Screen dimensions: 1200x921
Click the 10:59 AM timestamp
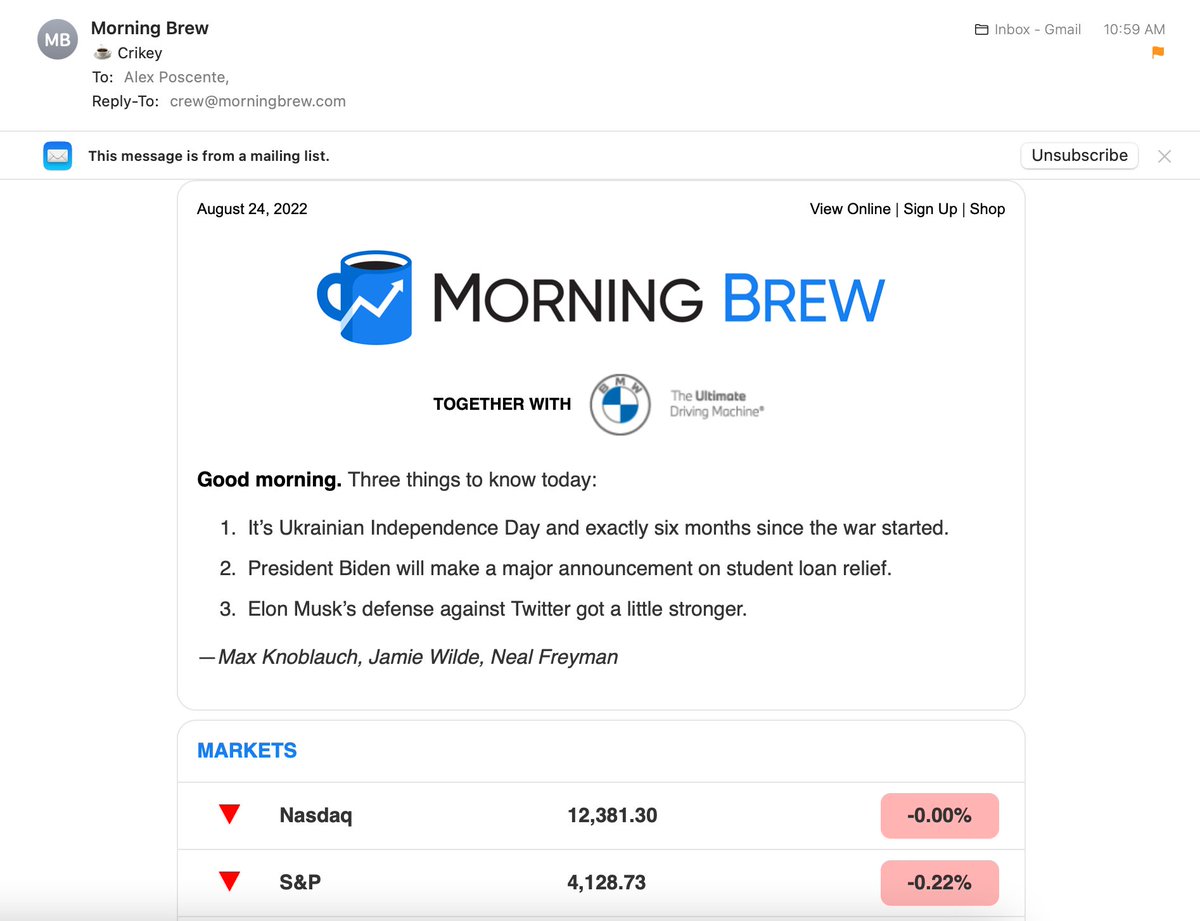[1134, 30]
